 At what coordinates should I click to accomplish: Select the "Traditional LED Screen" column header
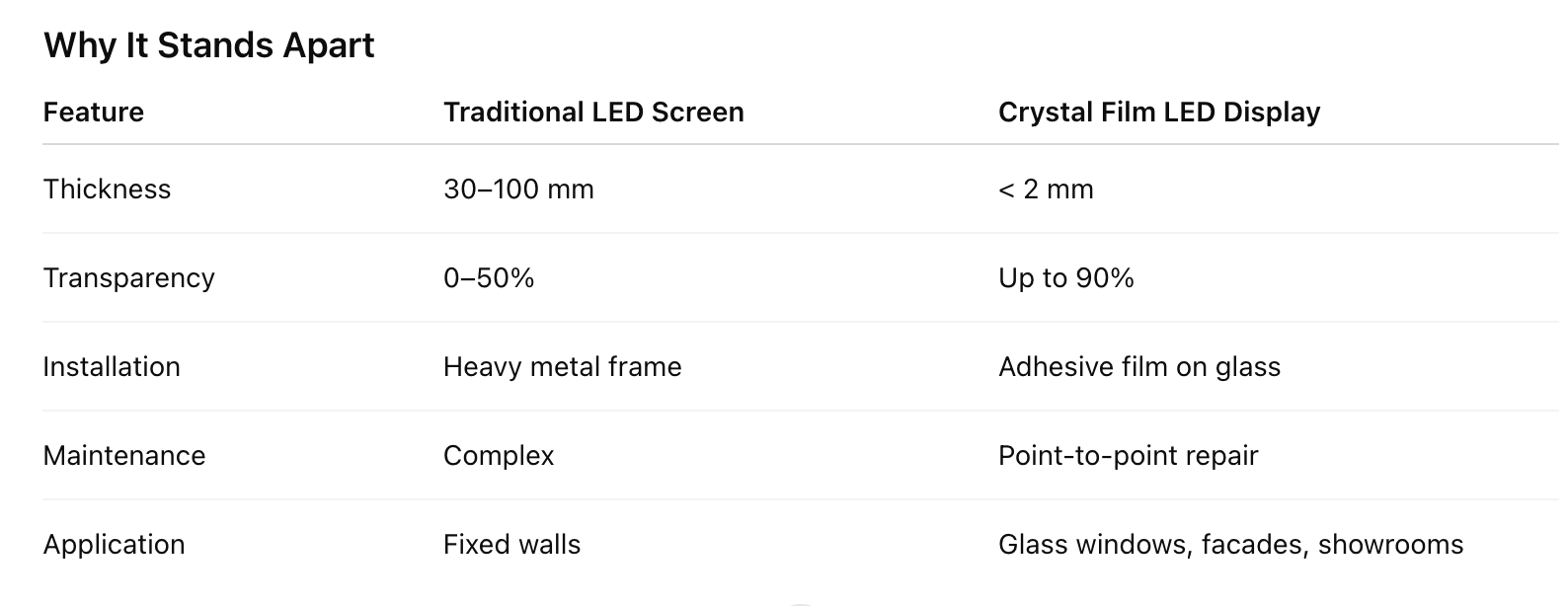pyautogui.click(x=593, y=113)
